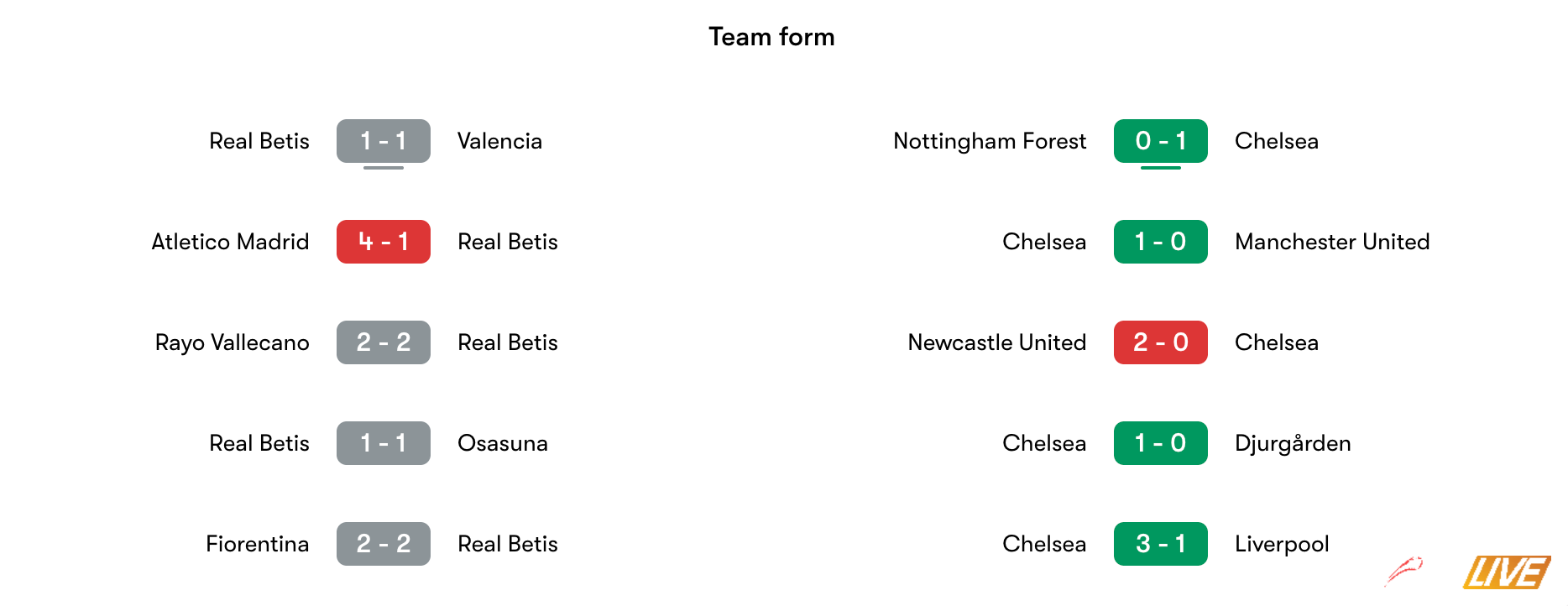Select the Rayo Vallecano team name

[x=233, y=343]
